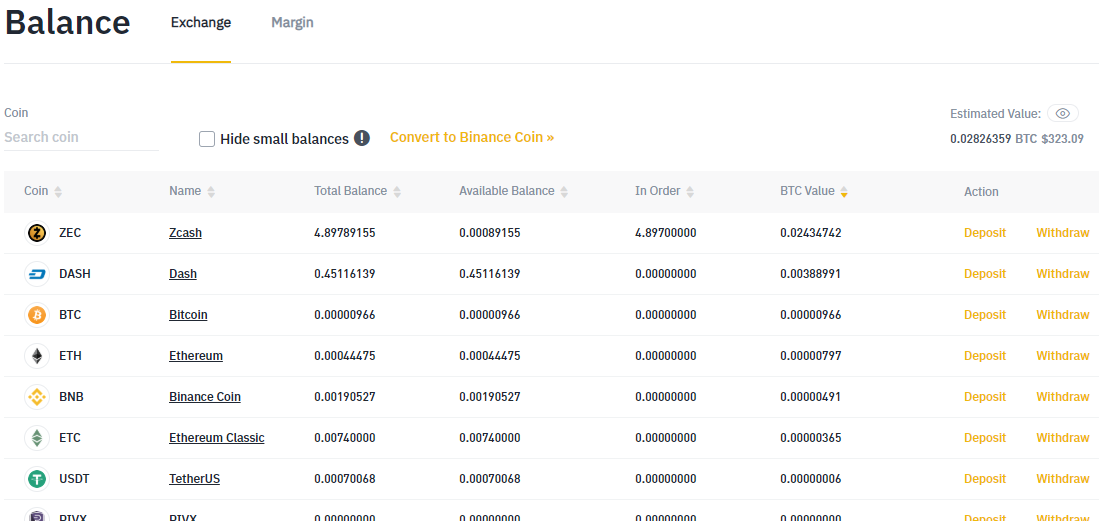Click the Ethereum Classic ETC icon
Image resolution: width=1099 pixels, height=521 pixels.
(36, 438)
